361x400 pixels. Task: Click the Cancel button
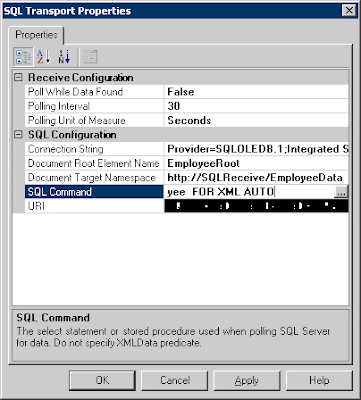pos(175,380)
